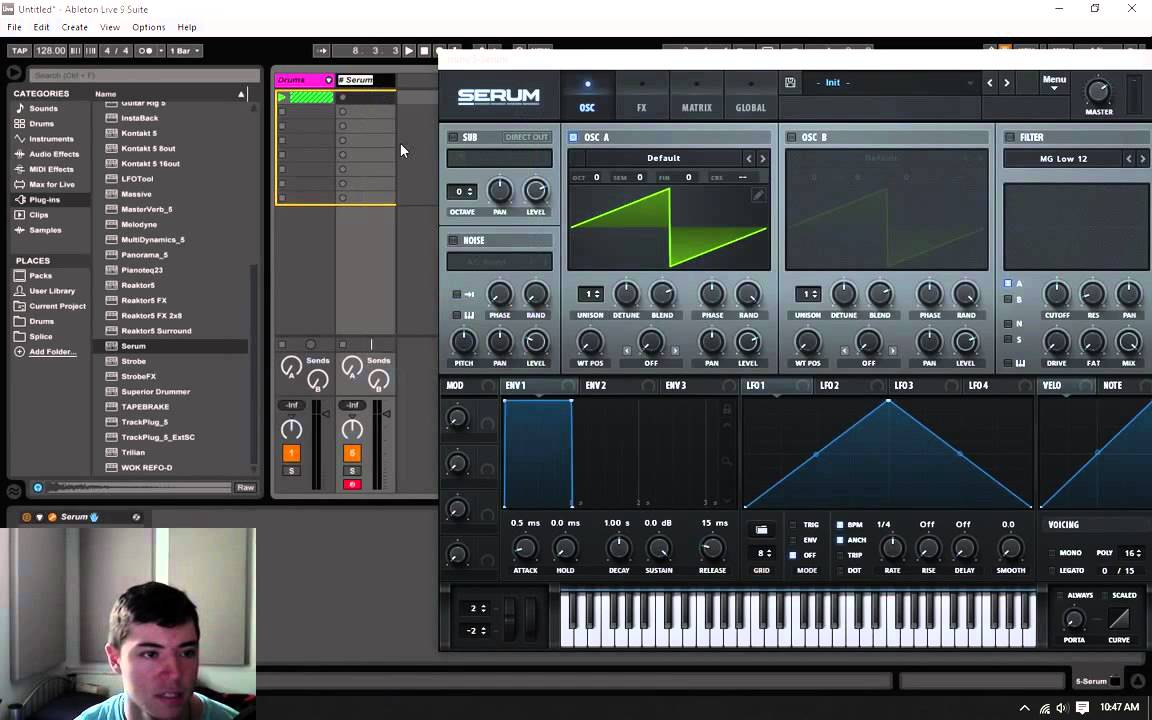Click the LFO folder icon above GRID
Viewport: 1152px width, 720px height.
pyautogui.click(x=761, y=530)
